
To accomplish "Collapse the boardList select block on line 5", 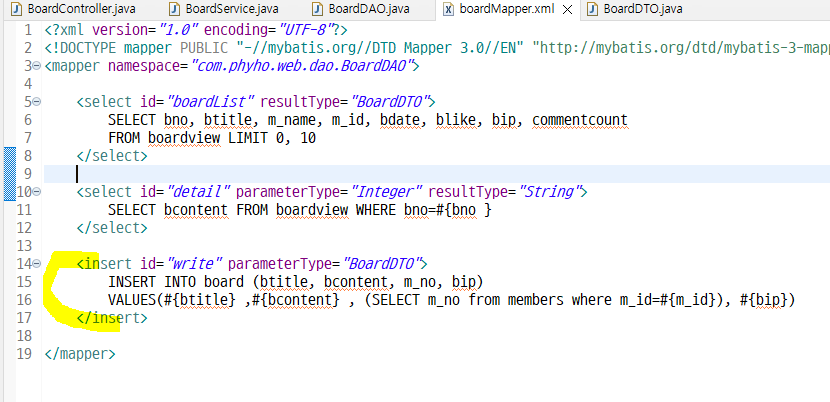I will pos(37,102).
